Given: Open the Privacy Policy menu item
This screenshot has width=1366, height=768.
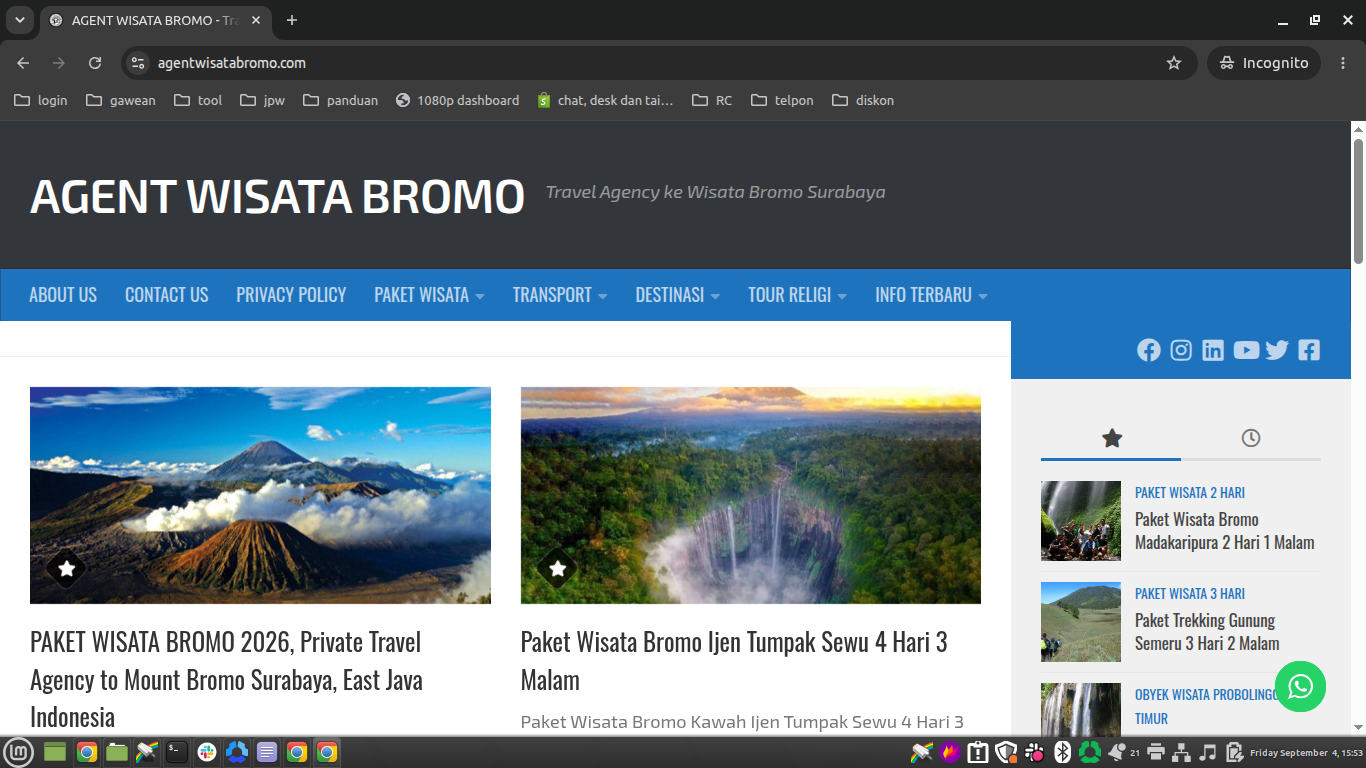Looking at the screenshot, I should pos(291,295).
